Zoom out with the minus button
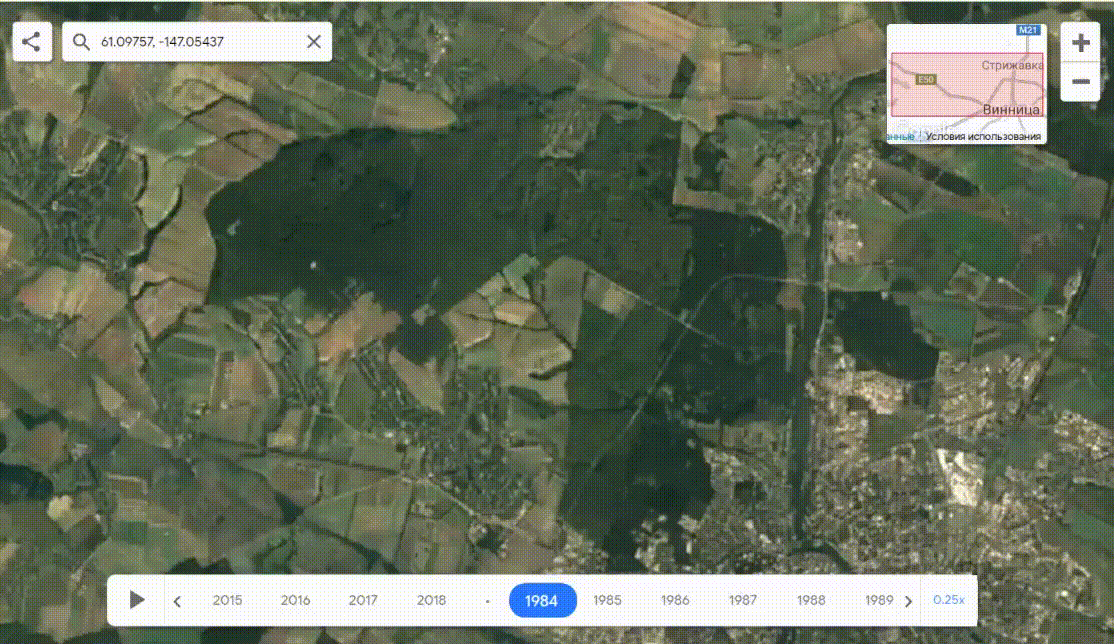Image resolution: width=1114 pixels, height=644 pixels. (x=1080, y=82)
